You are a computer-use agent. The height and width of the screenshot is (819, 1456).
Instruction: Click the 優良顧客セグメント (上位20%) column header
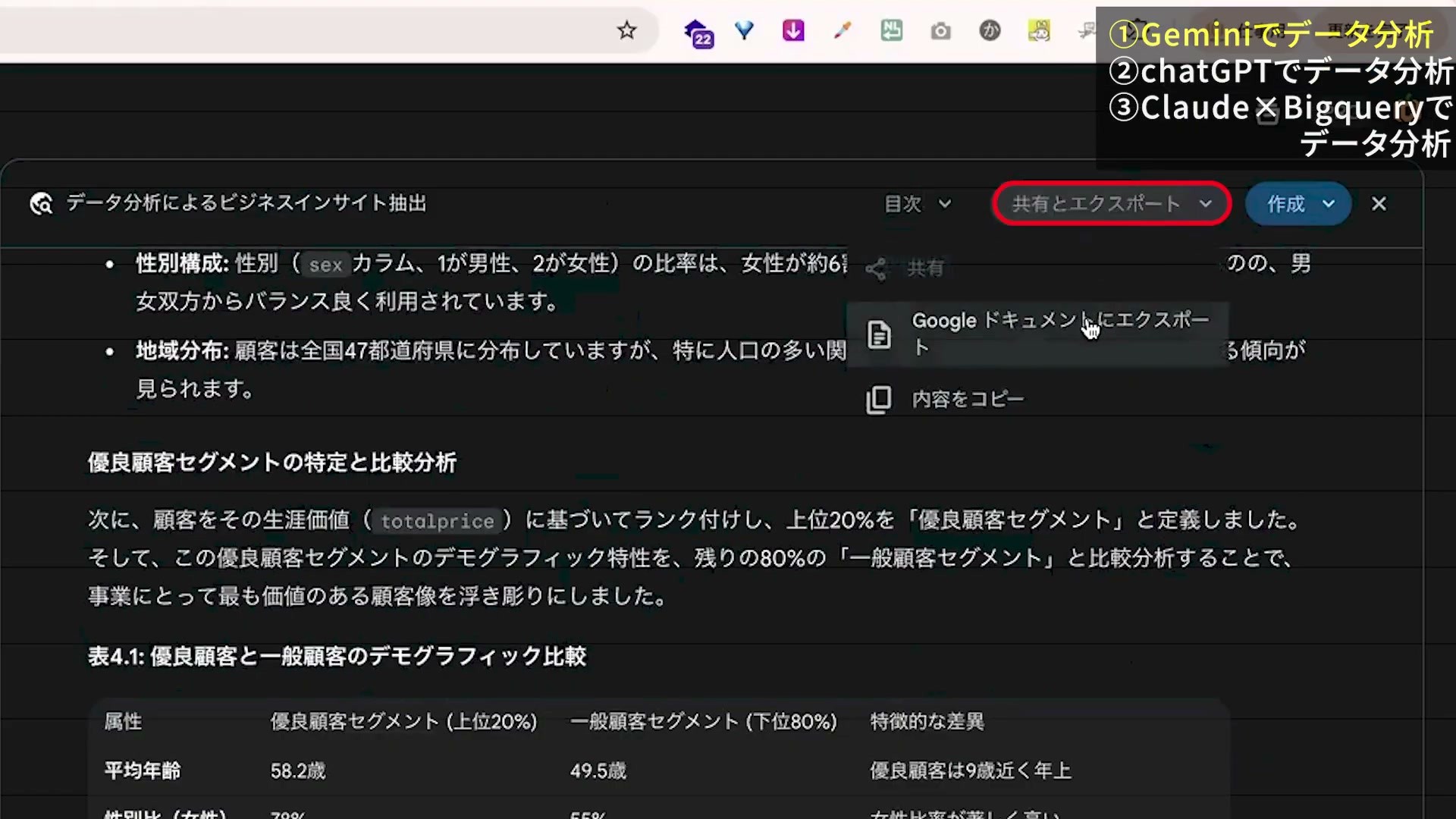[403, 721]
